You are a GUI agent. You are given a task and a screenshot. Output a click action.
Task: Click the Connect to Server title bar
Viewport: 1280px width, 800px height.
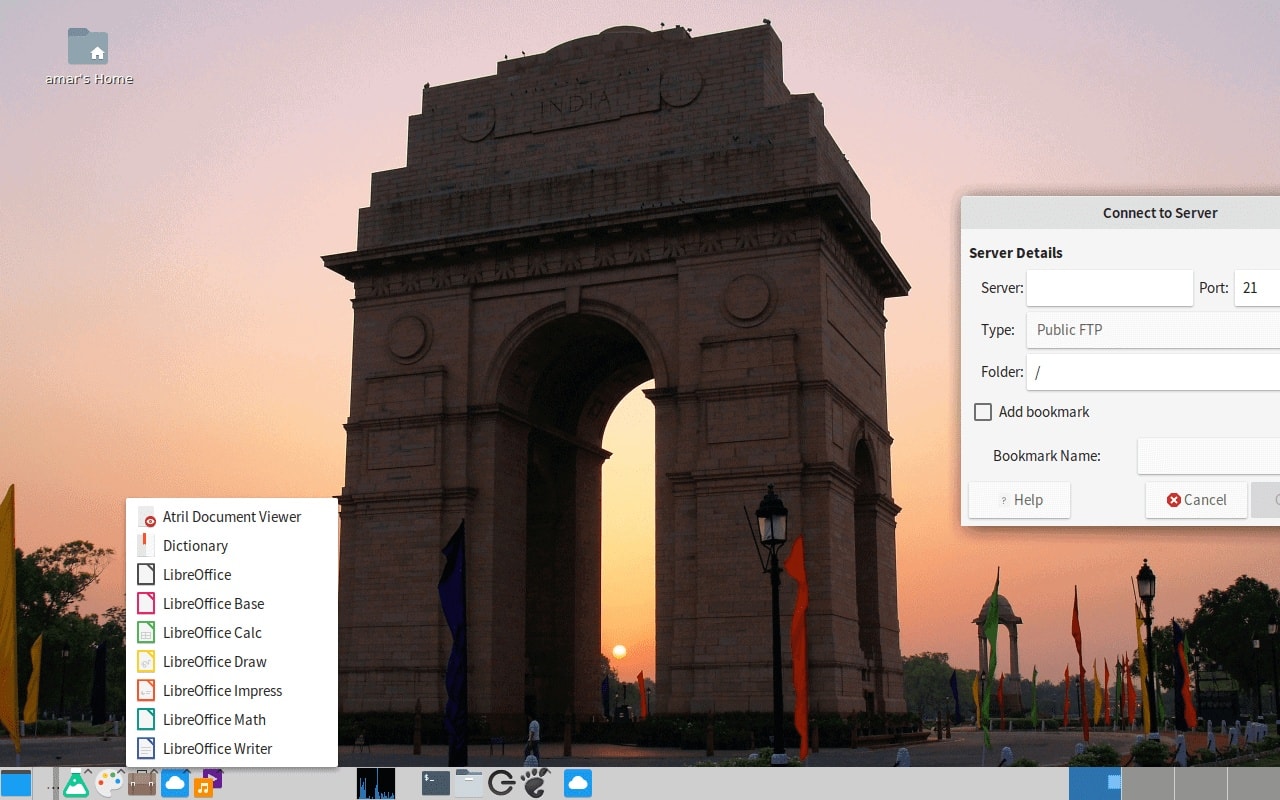pos(1120,213)
